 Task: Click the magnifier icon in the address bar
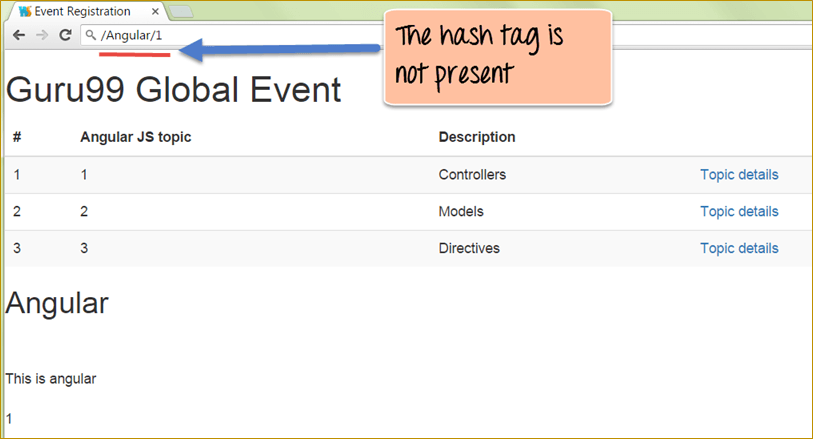90,35
